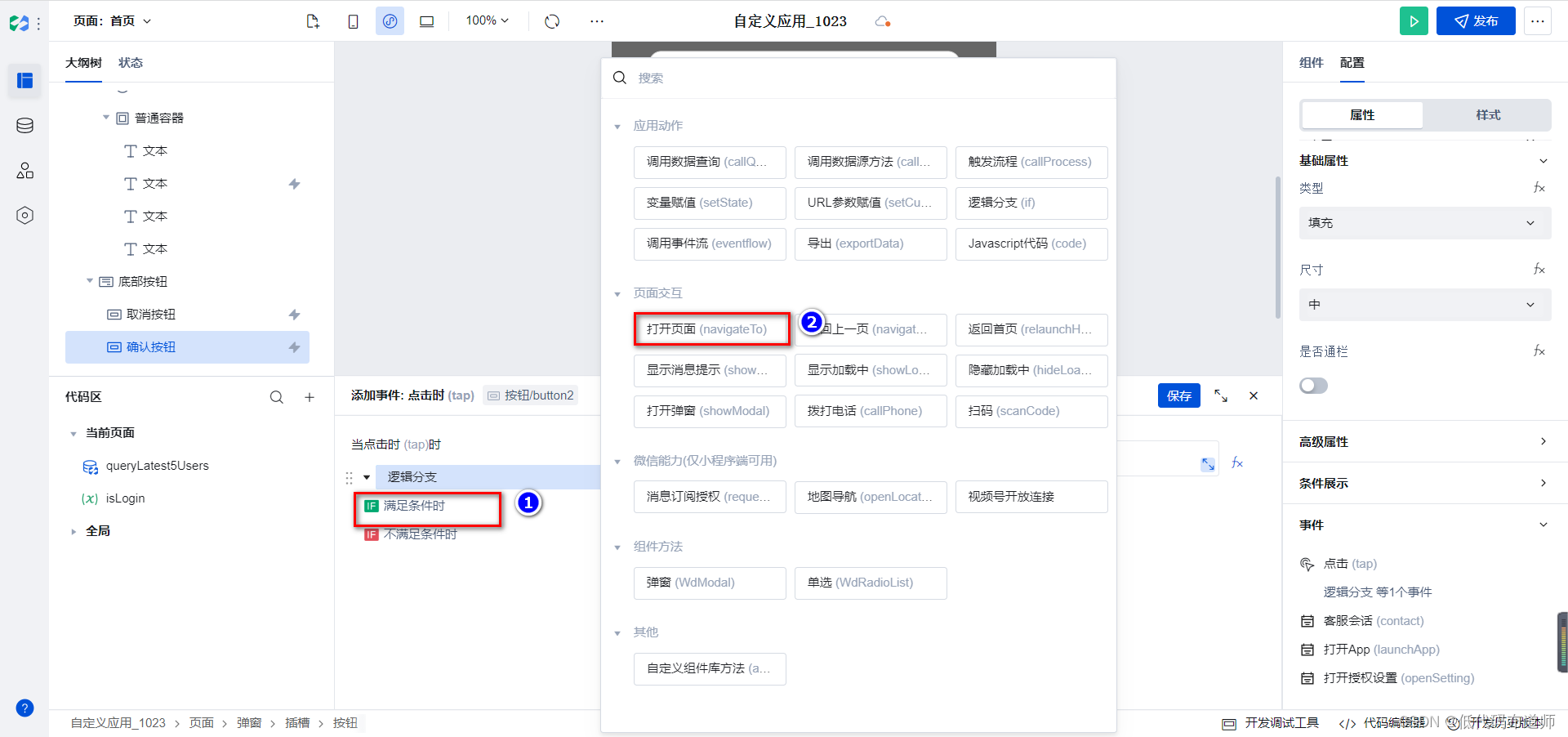1568x737 pixels.
Task: Click the action search input field
Action: click(x=858, y=78)
